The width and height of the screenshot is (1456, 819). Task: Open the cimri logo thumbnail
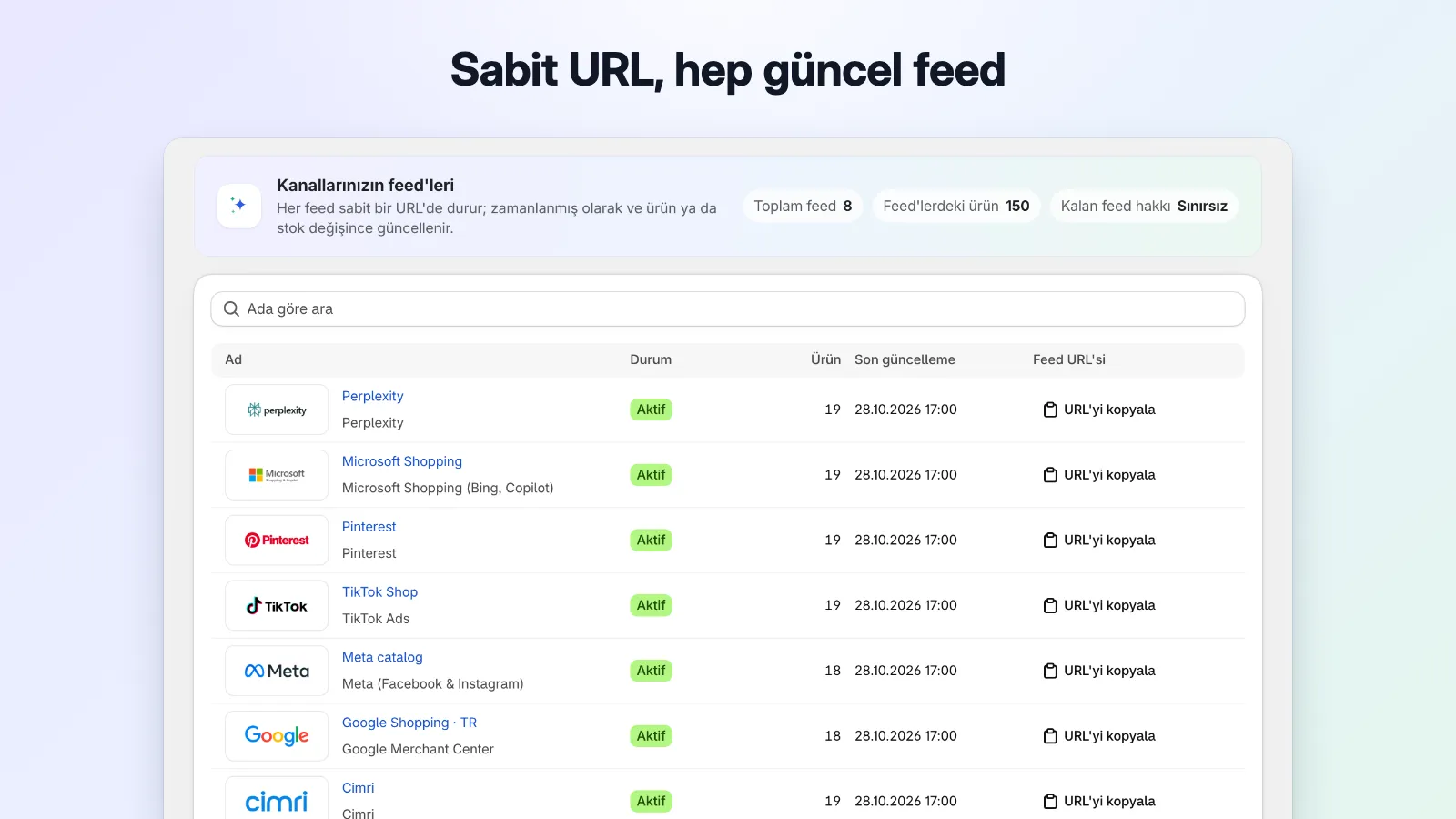tap(277, 798)
